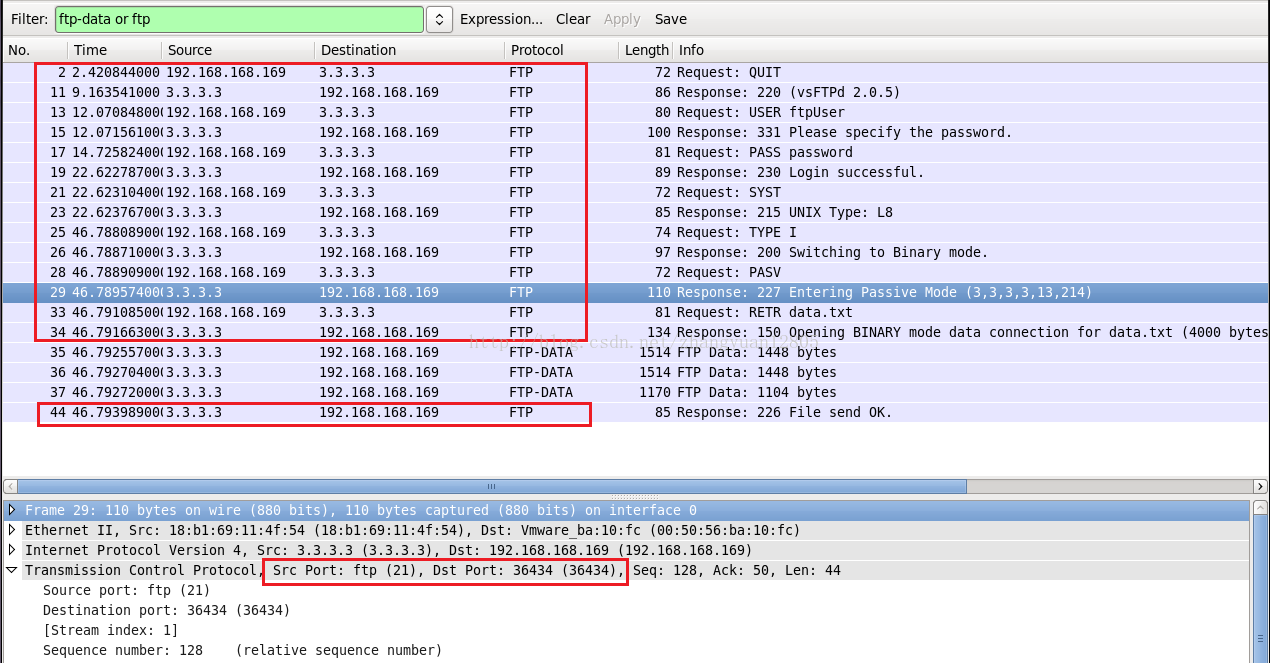Select packet 37 FTP Data: 1104 bytes

[635, 392]
